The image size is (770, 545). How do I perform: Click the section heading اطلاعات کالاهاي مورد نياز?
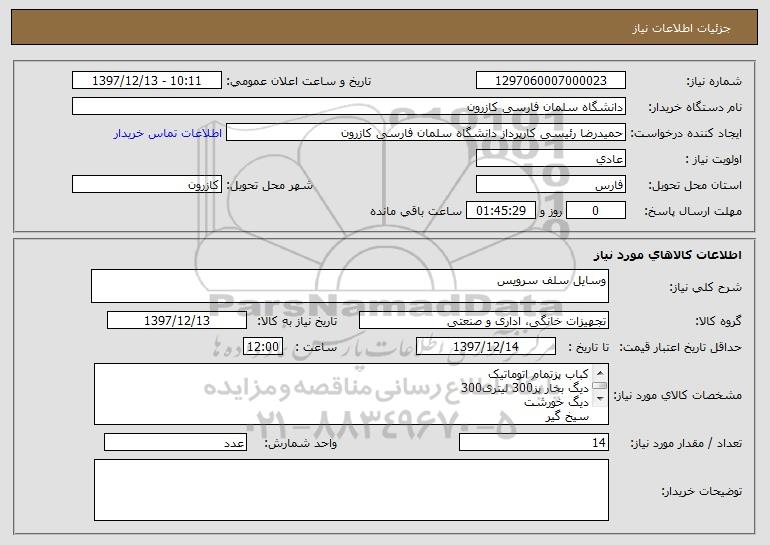tap(667, 255)
